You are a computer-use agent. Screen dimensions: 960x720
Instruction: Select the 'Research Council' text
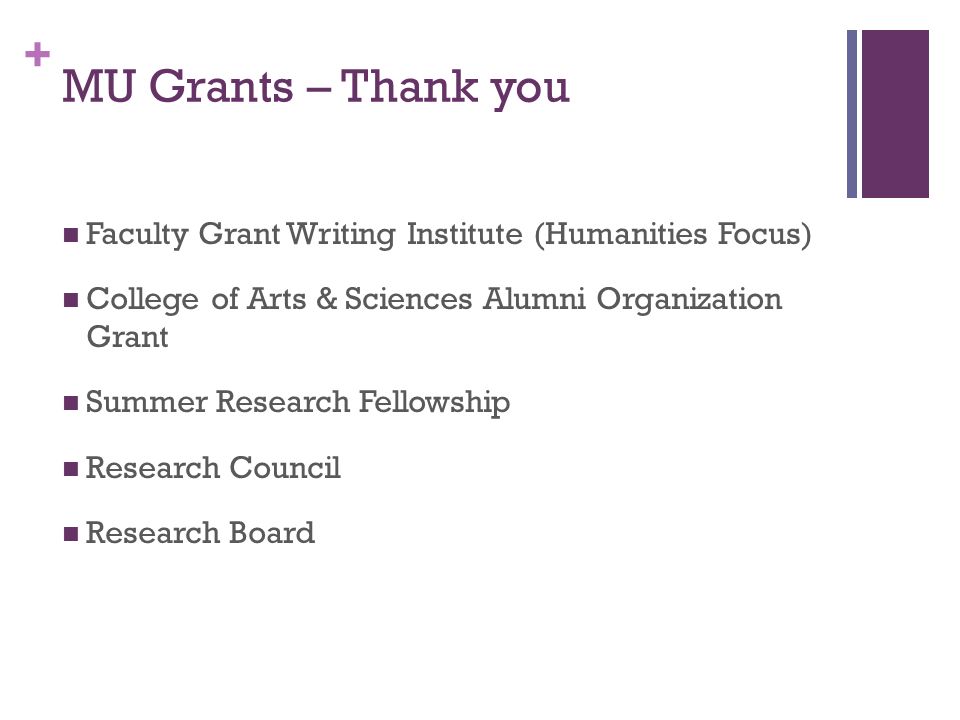coord(213,468)
